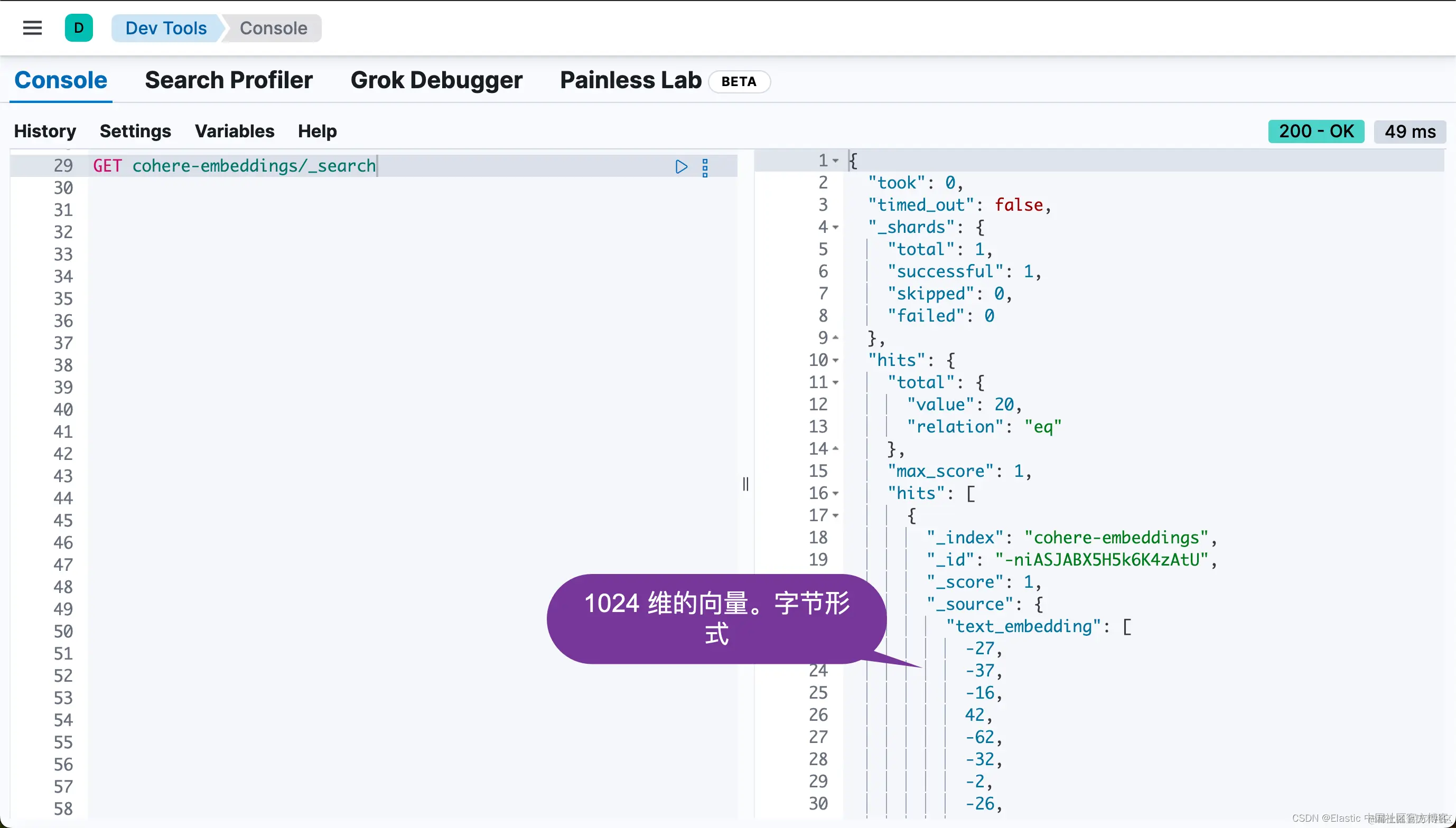1456x828 pixels.
Task: Click the panel resize divider handle
Action: click(x=745, y=484)
